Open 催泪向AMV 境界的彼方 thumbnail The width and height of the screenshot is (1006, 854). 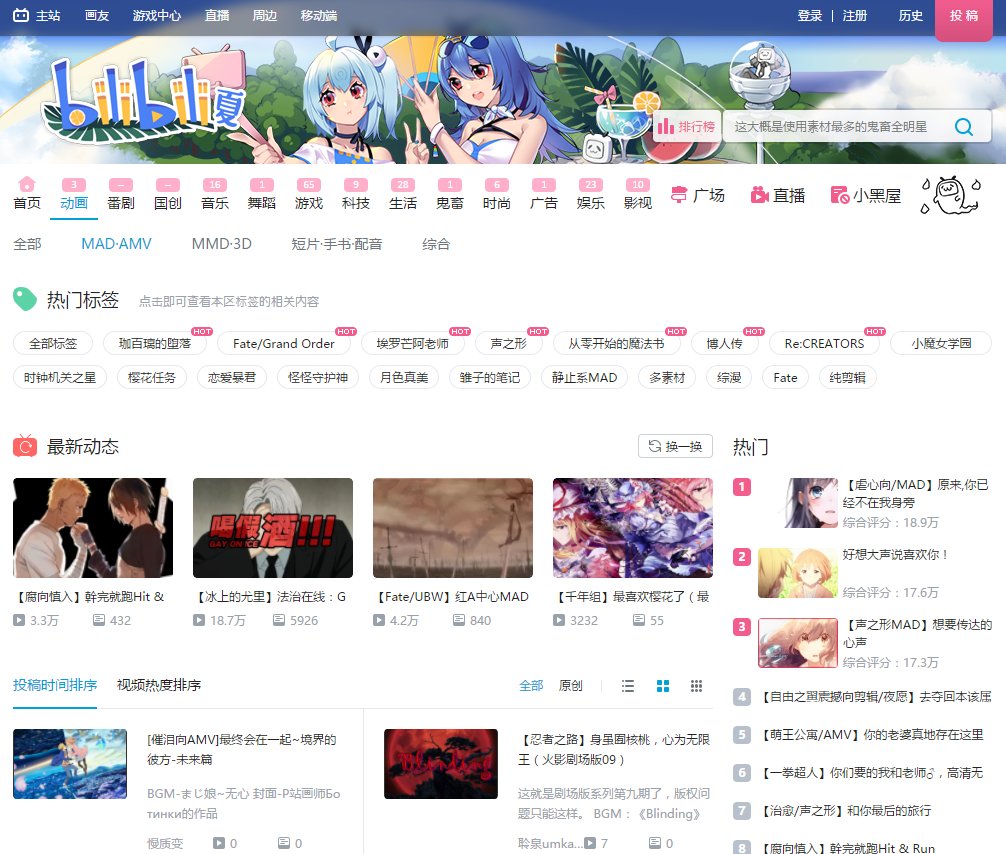(x=70, y=764)
